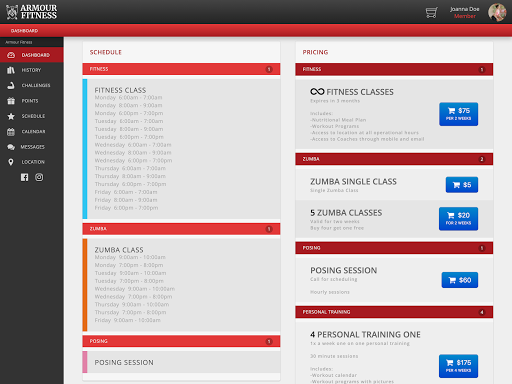Click the Posing Session schedule title
Viewport: 512px width, 384px height.
click(x=124, y=362)
